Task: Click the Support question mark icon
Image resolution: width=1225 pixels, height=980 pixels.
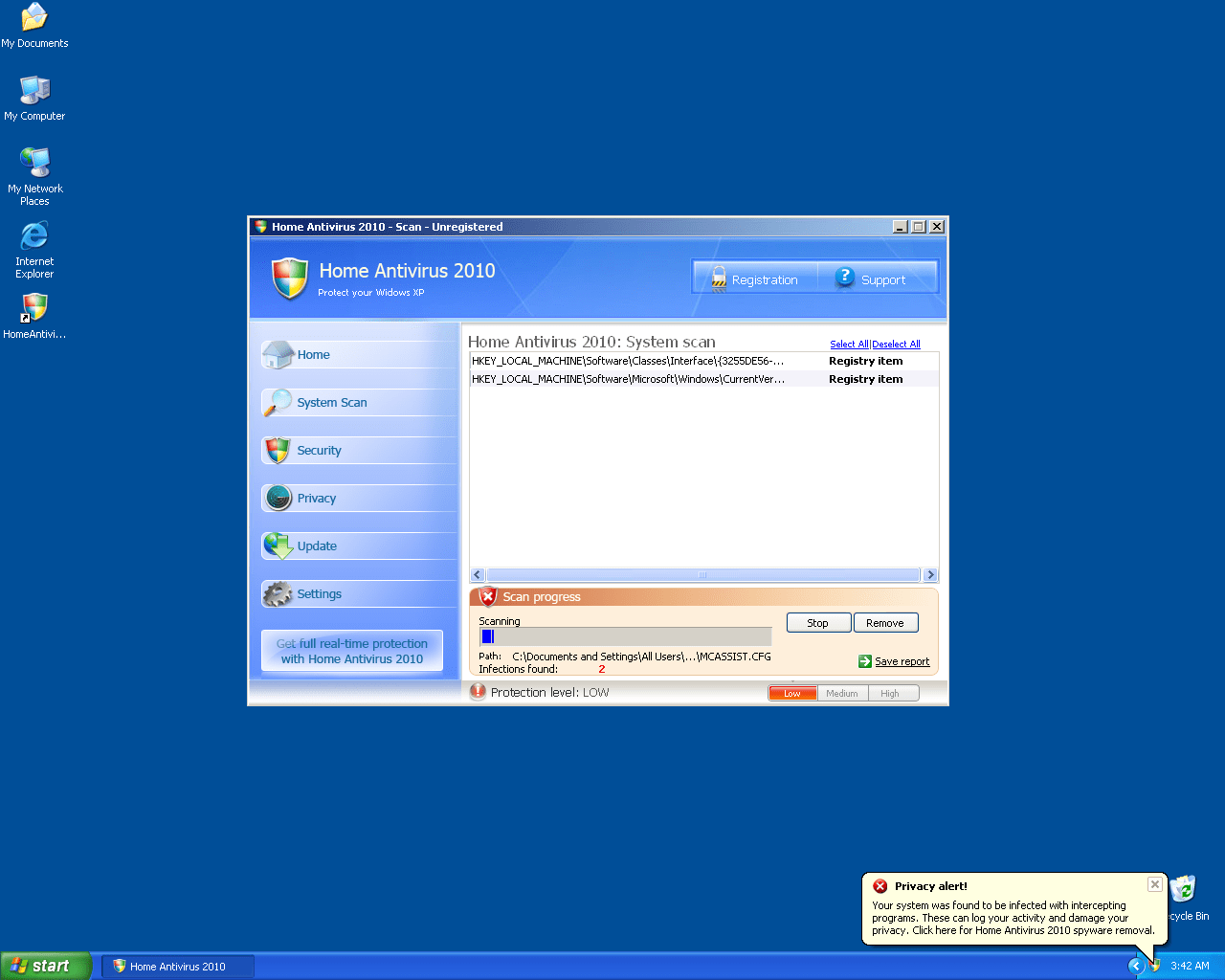Action: [844, 278]
